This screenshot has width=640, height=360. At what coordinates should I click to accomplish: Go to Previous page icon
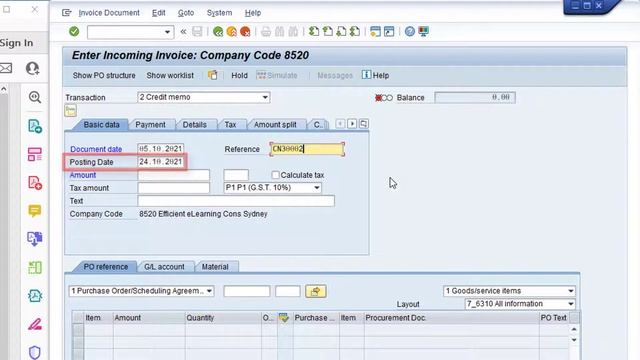point(327,31)
